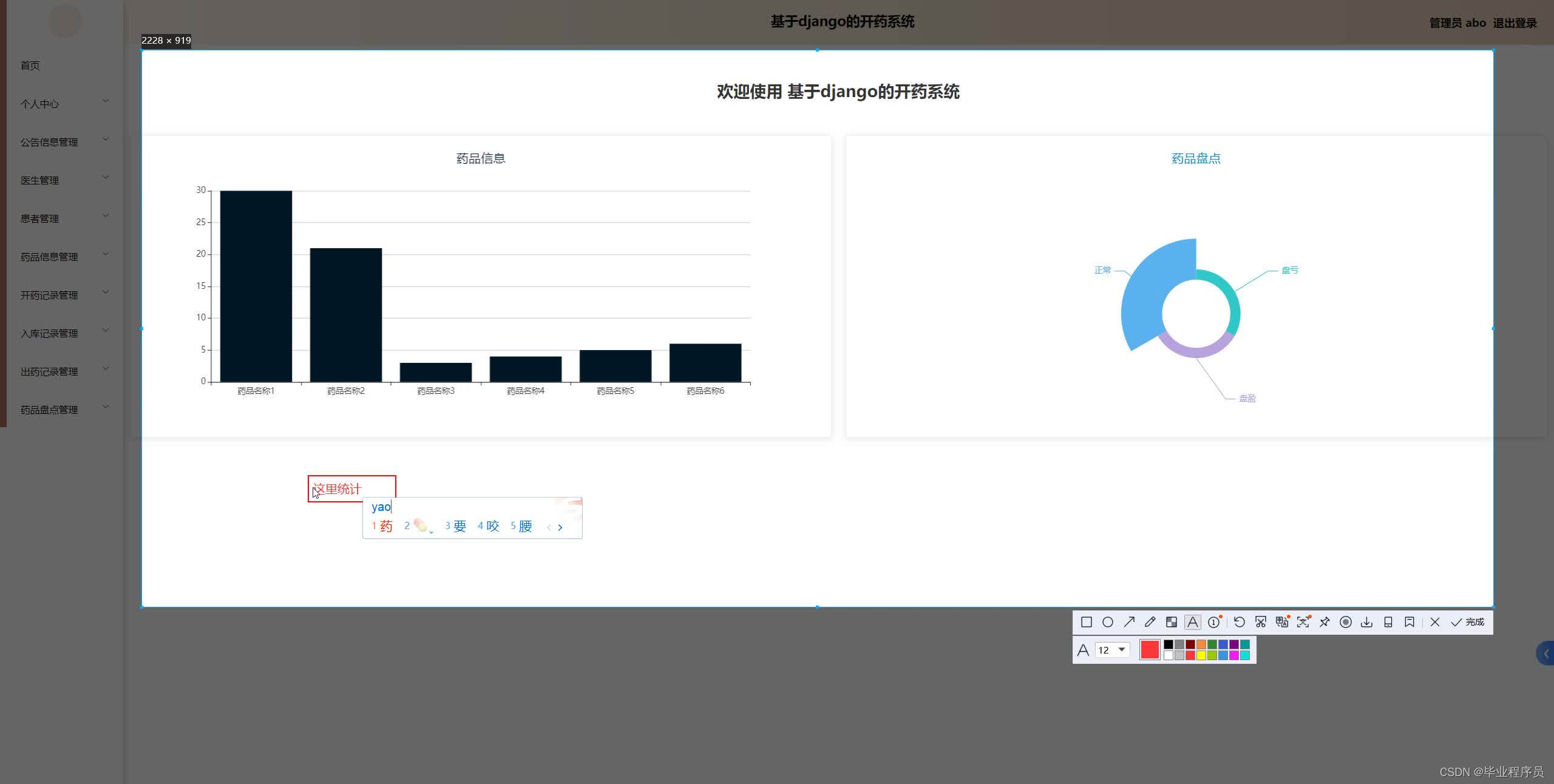Pick the magenta color swatch
1554x784 pixels.
point(1234,655)
